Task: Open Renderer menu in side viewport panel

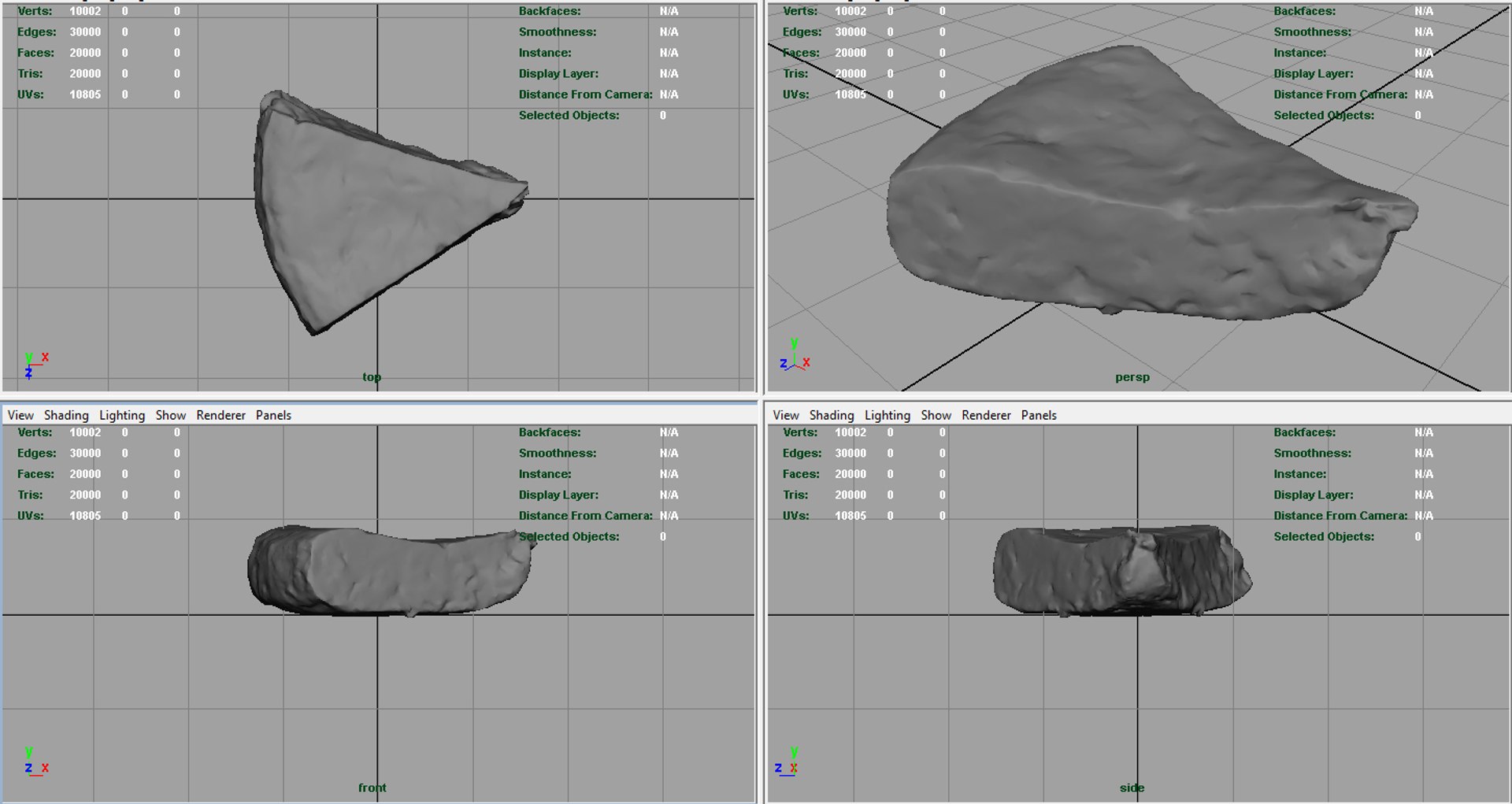Action: (987, 415)
